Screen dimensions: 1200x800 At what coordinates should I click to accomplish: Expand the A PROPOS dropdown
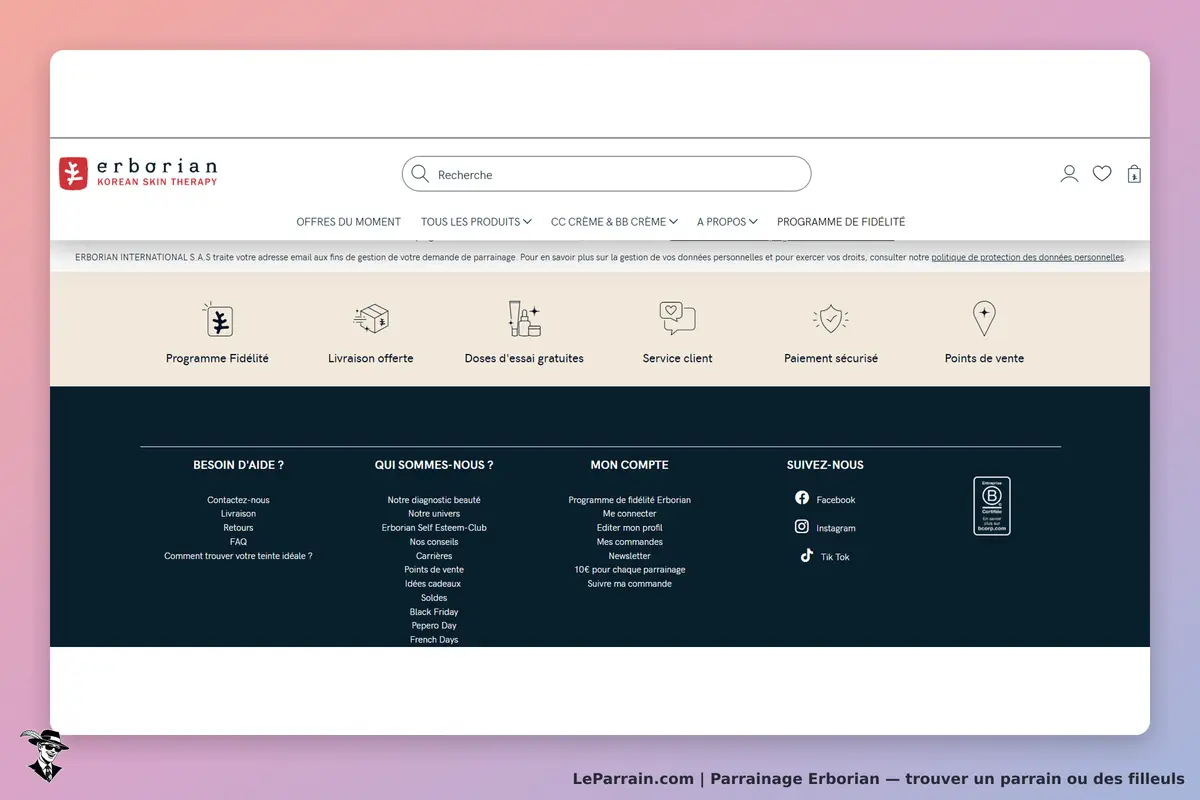coord(727,222)
